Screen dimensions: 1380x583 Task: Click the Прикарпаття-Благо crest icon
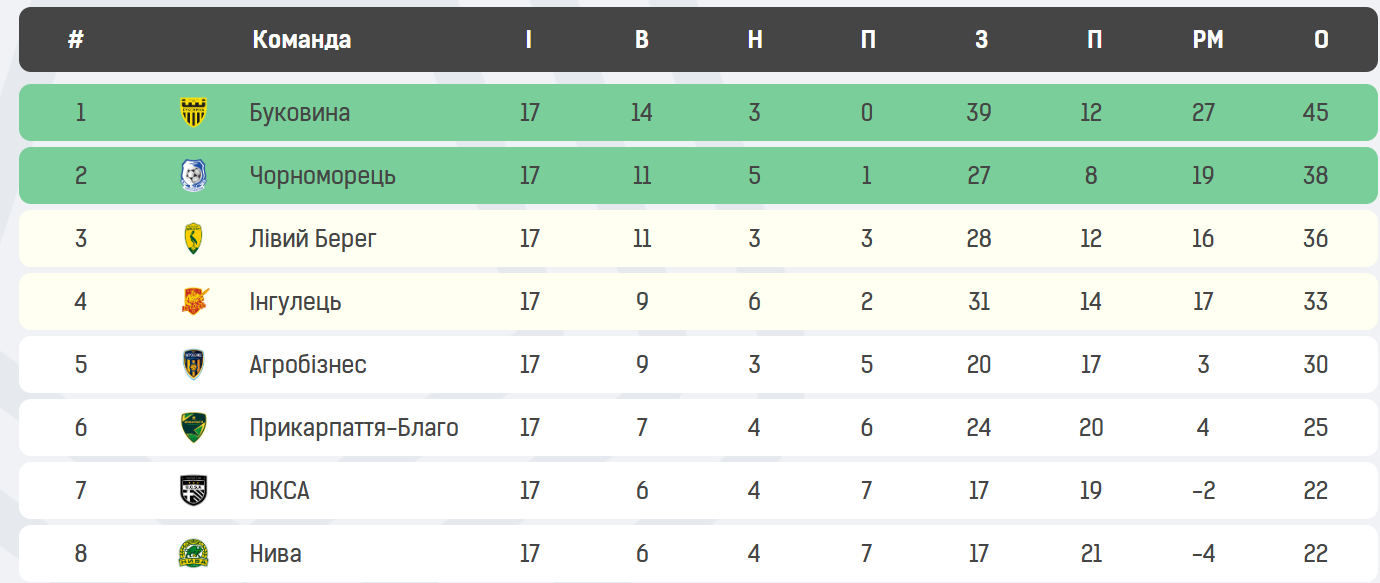tap(193, 427)
